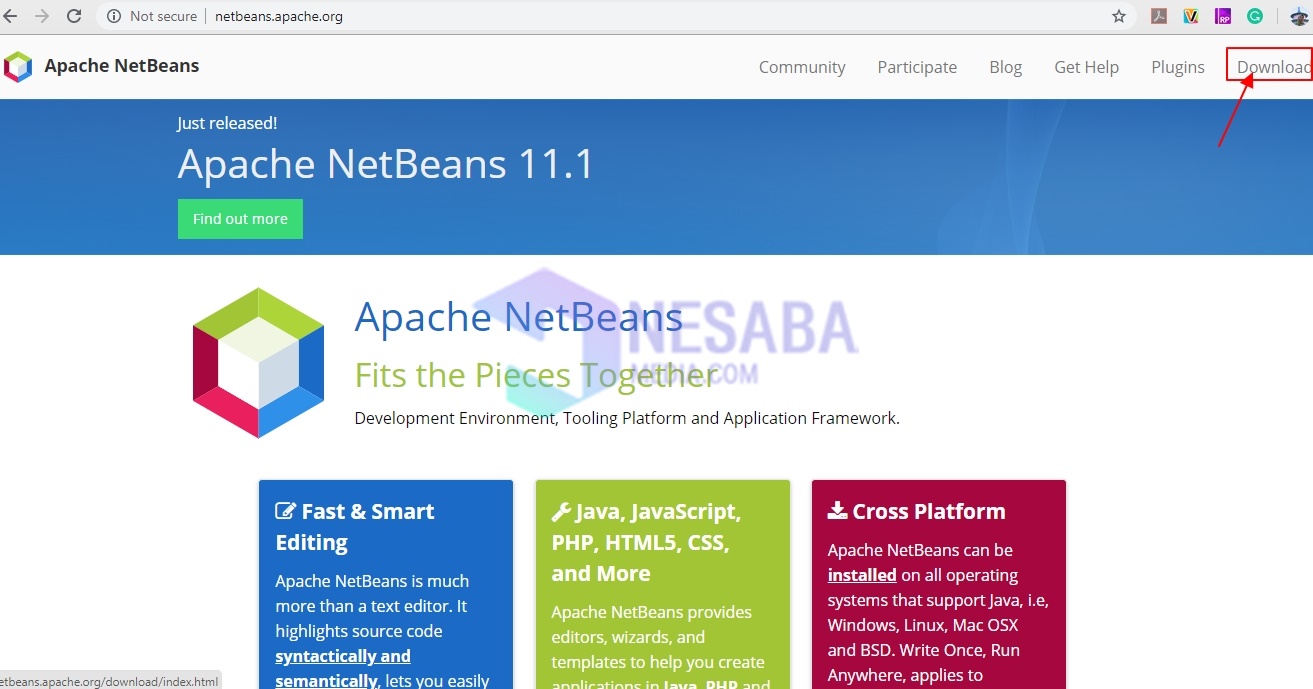Bookmark this page with the star icon

click(x=1119, y=16)
